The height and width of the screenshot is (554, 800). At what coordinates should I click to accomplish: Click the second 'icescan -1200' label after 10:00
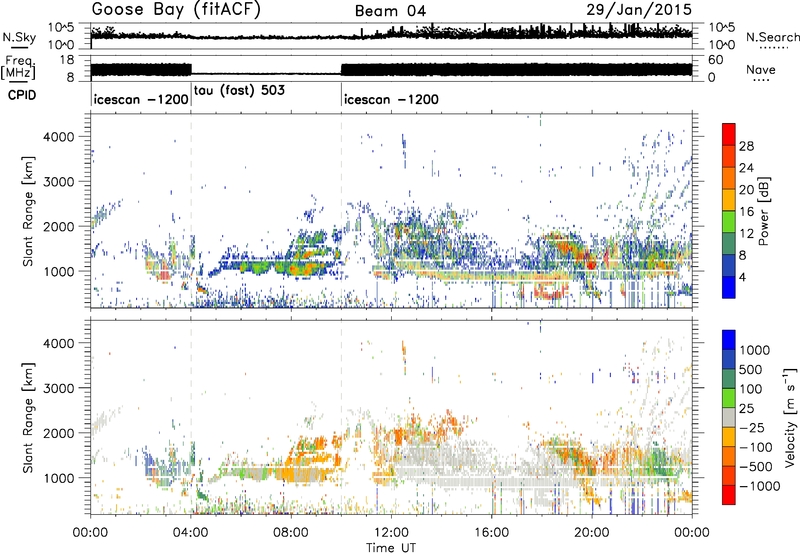coord(391,99)
